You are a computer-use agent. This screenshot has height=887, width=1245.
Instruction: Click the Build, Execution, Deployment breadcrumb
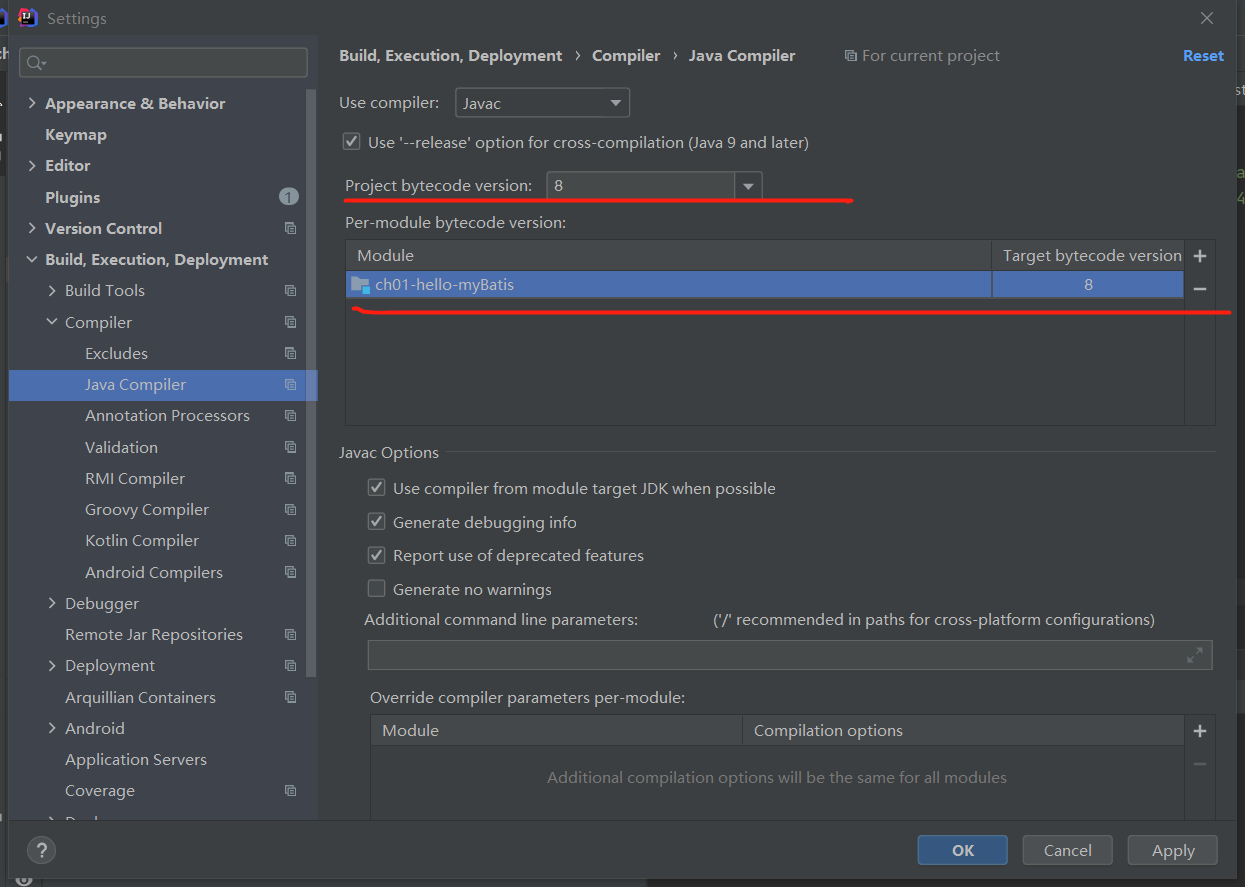coord(451,56)
